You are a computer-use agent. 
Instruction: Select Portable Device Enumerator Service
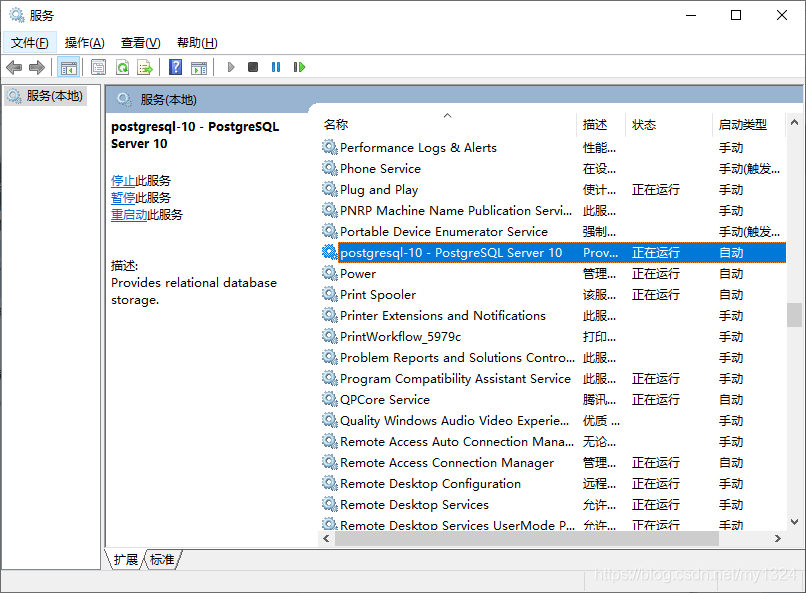click(x=444, y=232)
